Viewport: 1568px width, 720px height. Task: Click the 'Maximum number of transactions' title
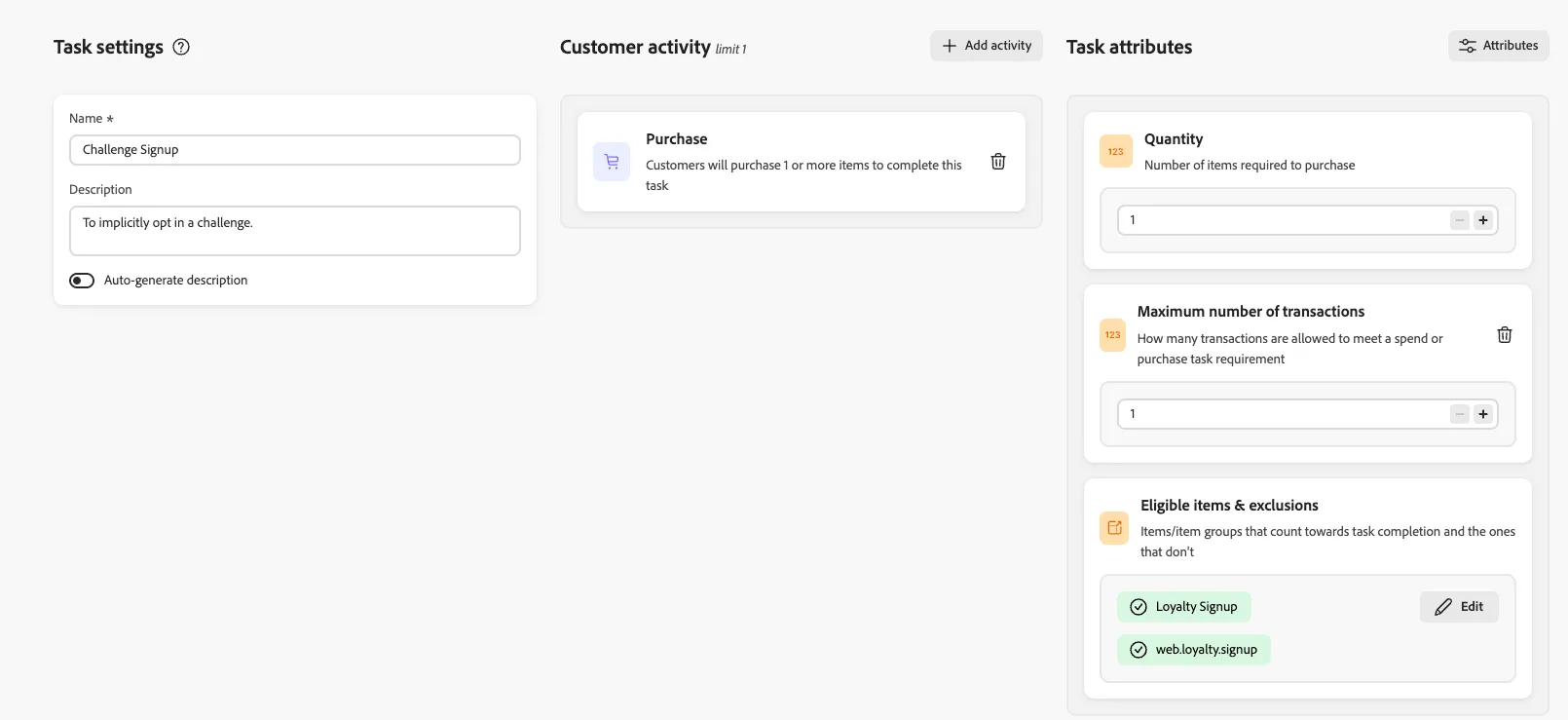point(1251,312)
